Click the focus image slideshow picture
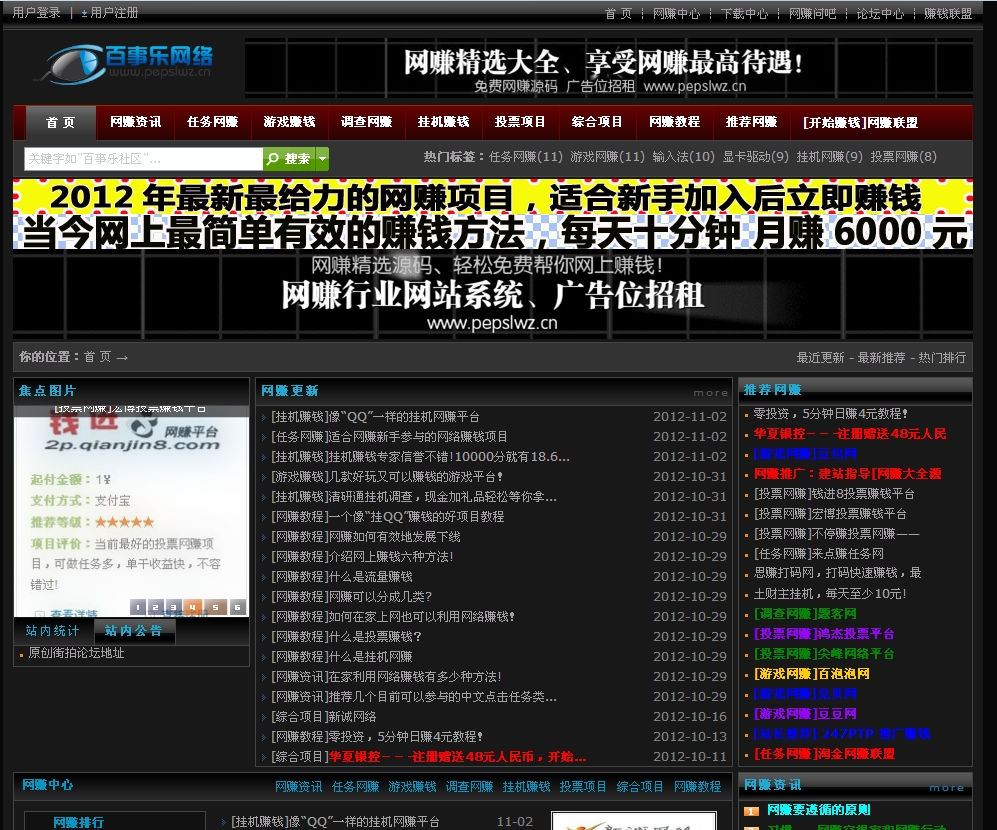The height and width of the screenshot is (830, 997). (131, 509)
